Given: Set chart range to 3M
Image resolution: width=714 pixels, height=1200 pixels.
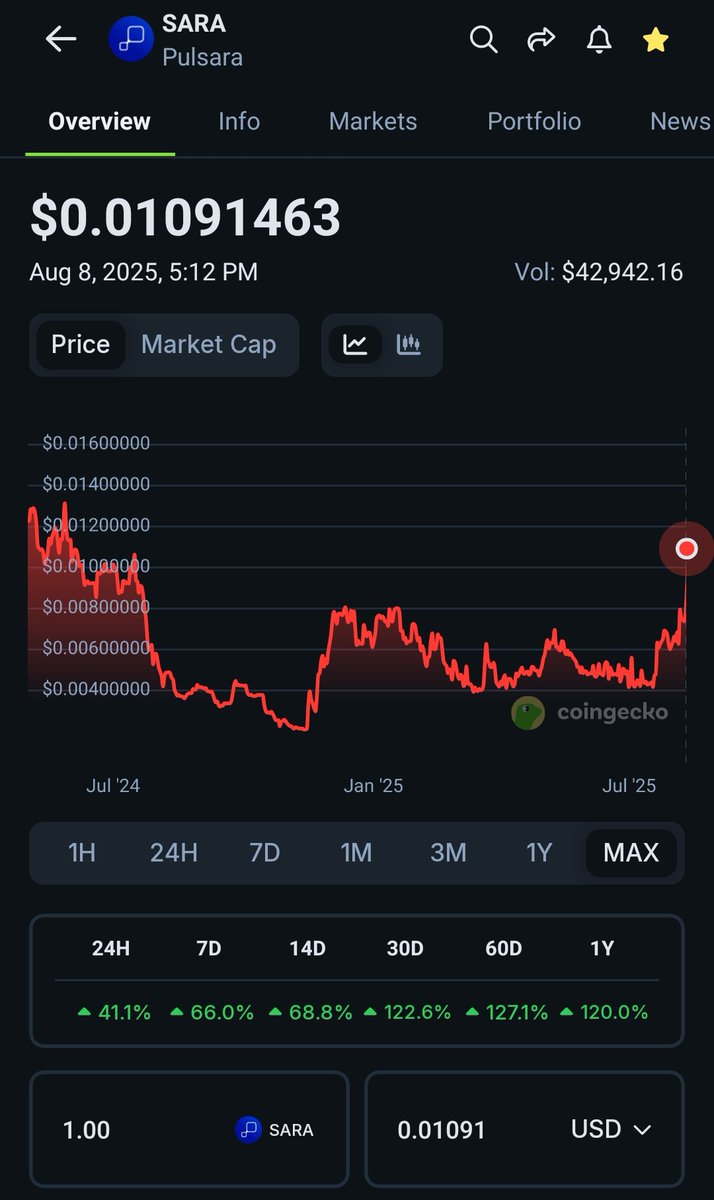Looking at the screenshot, I should (448, 853).
